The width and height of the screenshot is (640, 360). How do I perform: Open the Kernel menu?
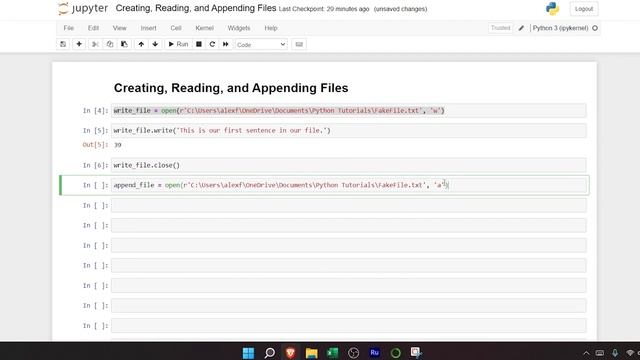click(204, 28)
